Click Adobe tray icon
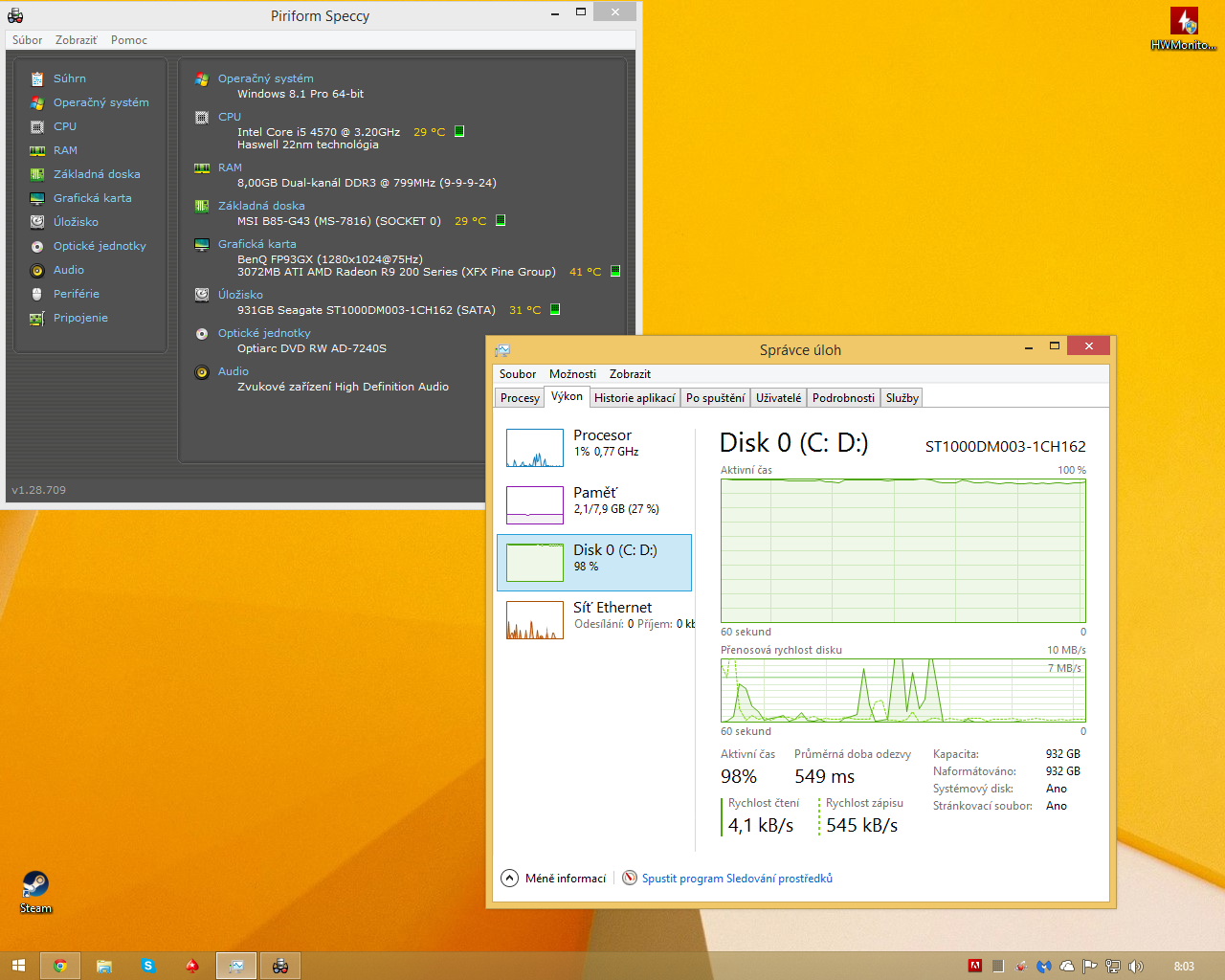Viewport: 1225px width, 980px height. 975,966
